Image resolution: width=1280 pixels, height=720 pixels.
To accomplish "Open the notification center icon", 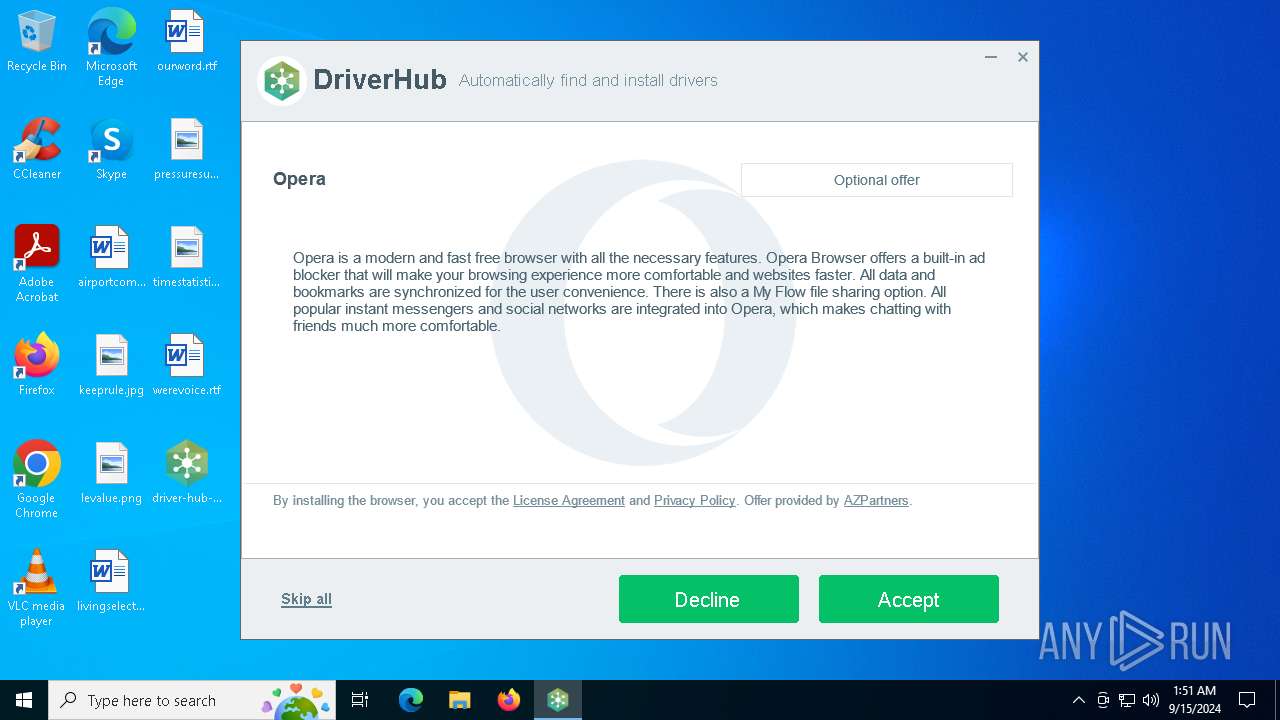I will pos(1248,700).
